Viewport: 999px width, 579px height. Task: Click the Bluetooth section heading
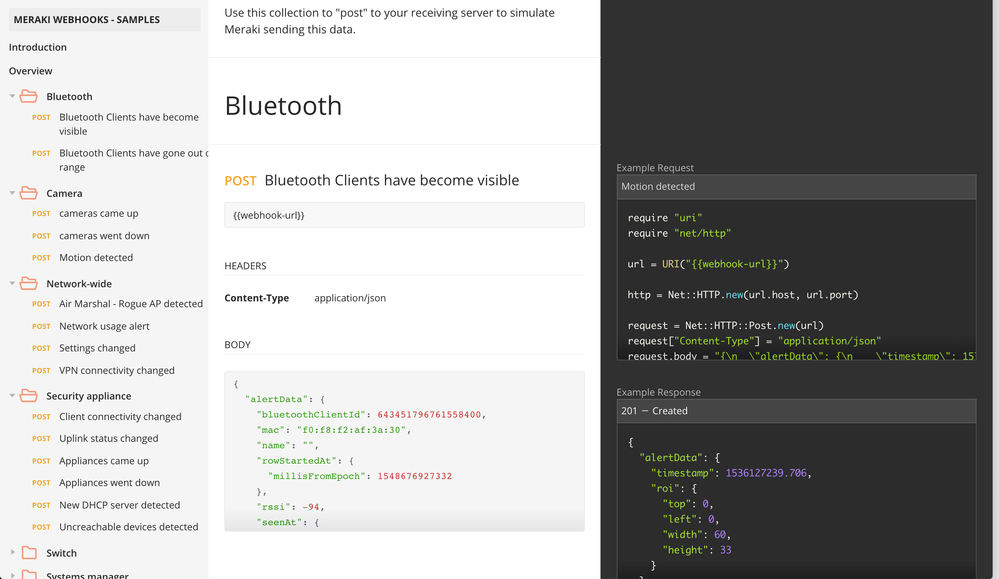[284, 106]
